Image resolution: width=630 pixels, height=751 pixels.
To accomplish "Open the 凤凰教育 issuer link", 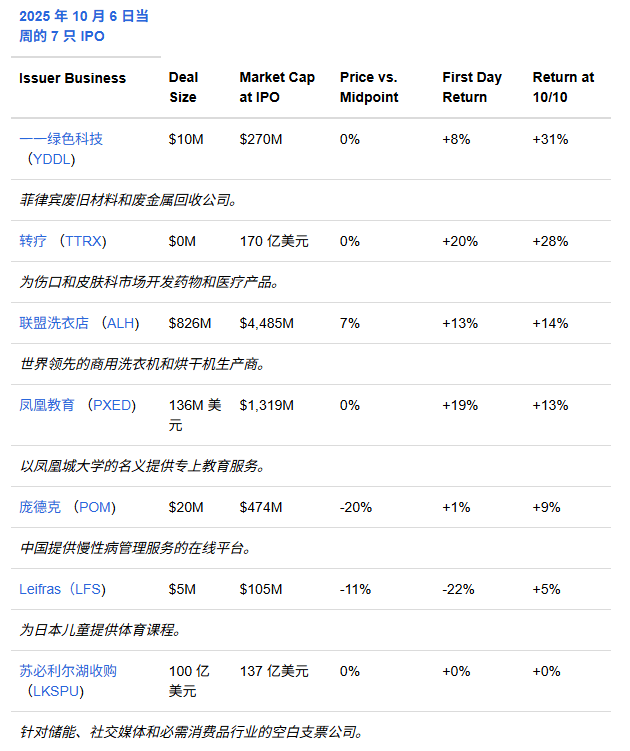I will pos(47,405).
